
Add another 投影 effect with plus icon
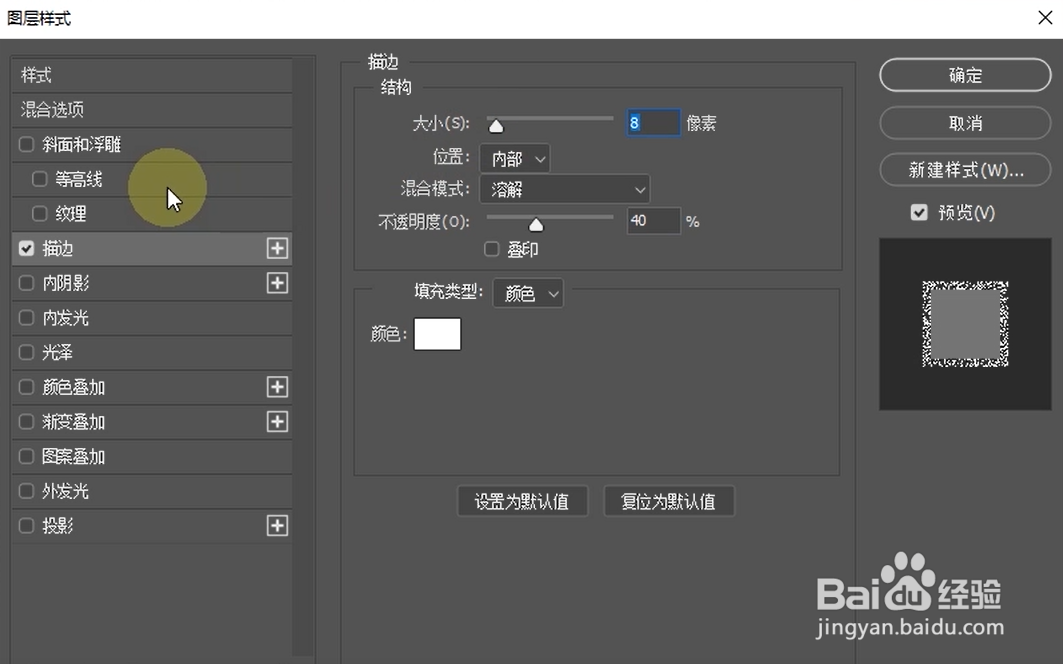coord(277,526)
